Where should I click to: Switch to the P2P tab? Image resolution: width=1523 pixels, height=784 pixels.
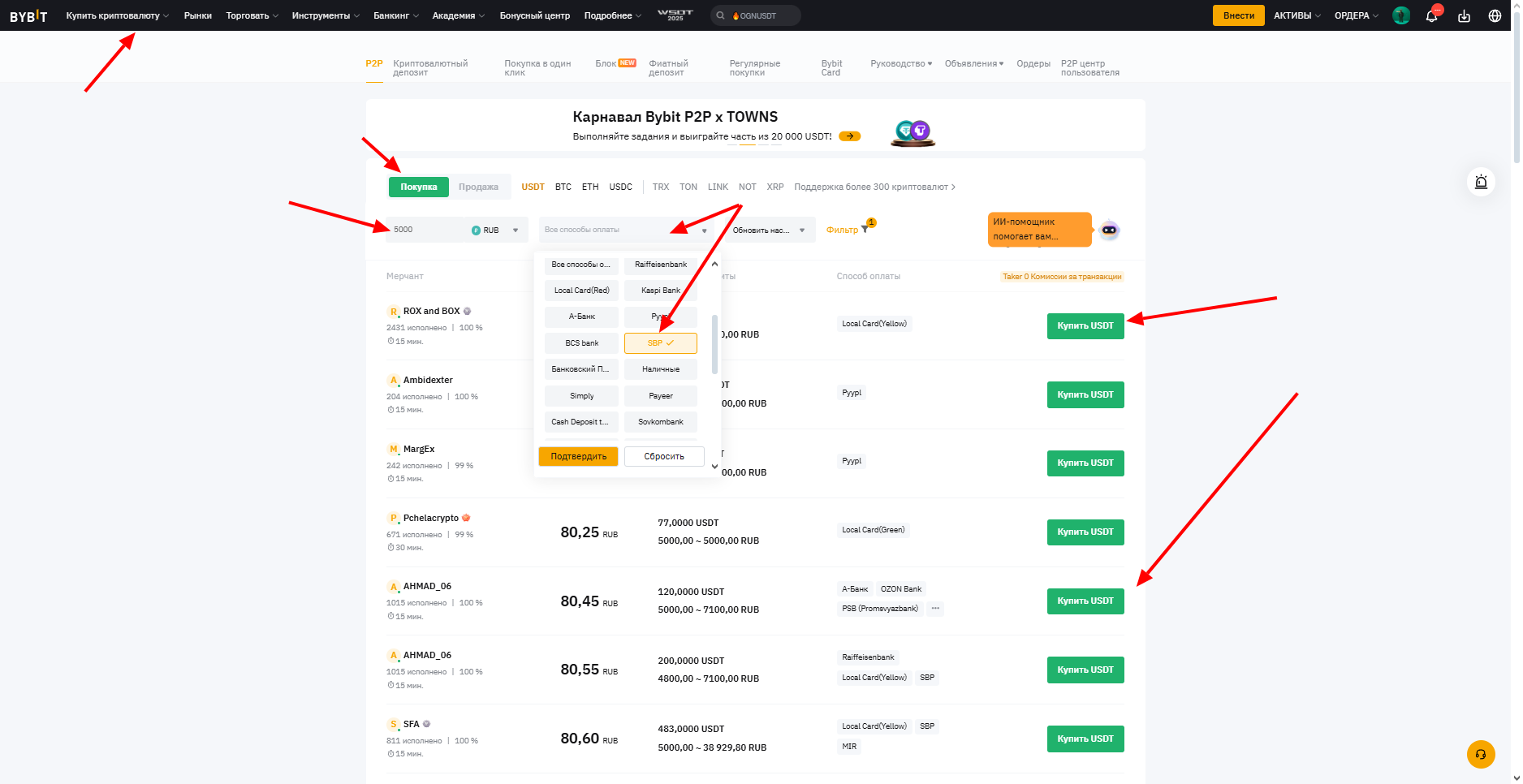click(x=374, y=63)
